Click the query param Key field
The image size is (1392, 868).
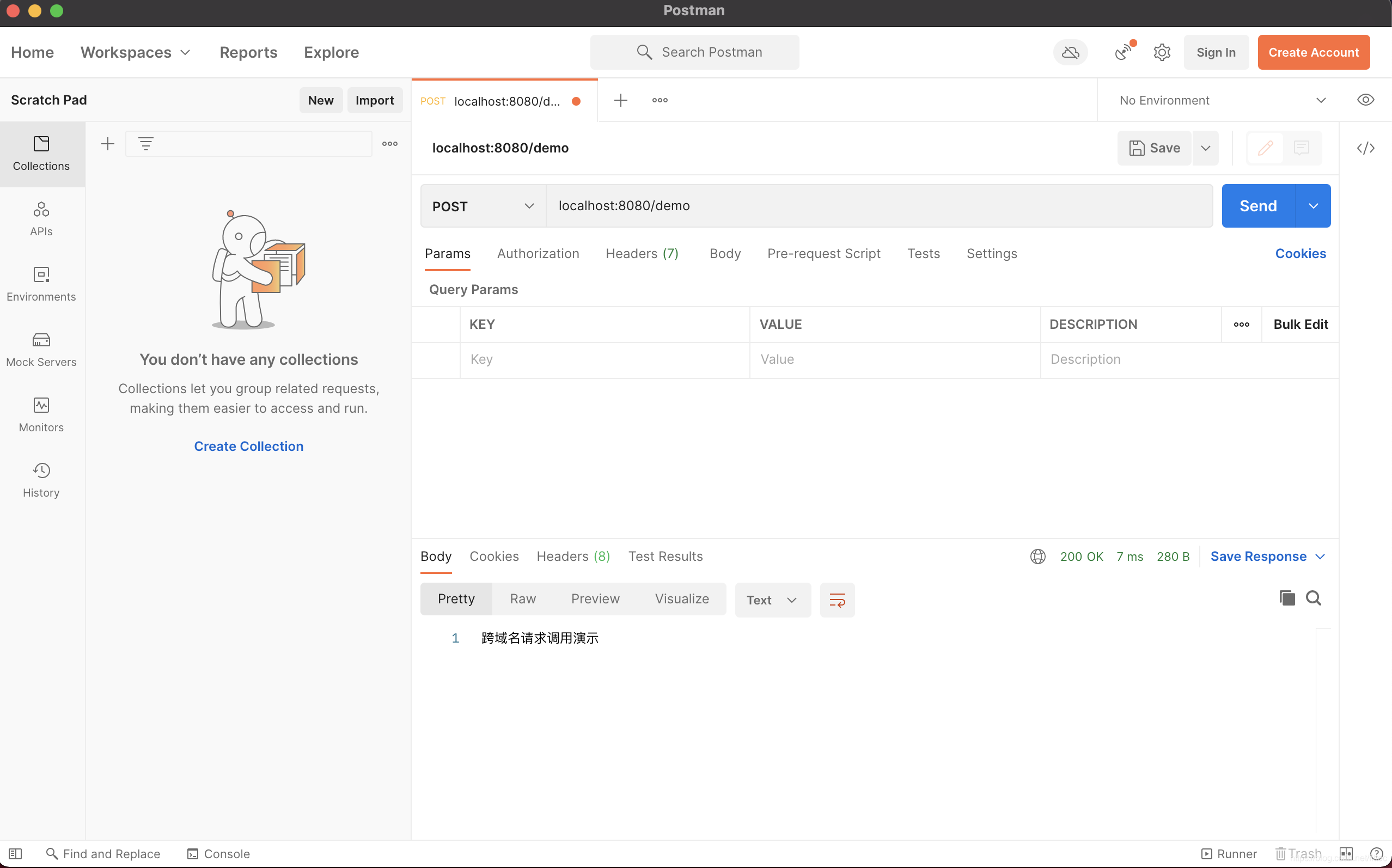point(605,359)
